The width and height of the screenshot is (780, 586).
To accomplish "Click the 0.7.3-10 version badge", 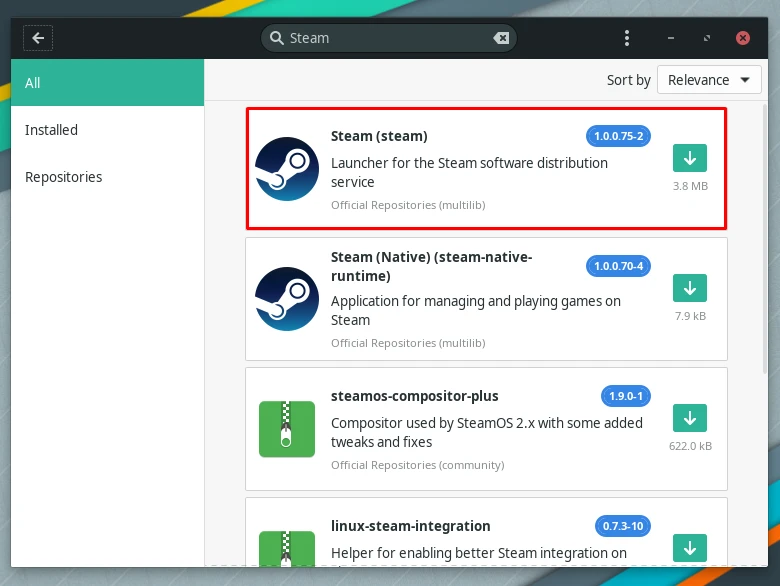I will click(623, 526).
